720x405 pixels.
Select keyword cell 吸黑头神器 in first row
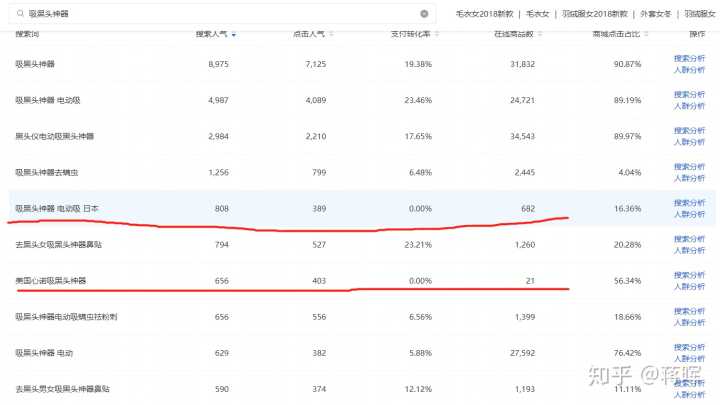click(35, 64)
